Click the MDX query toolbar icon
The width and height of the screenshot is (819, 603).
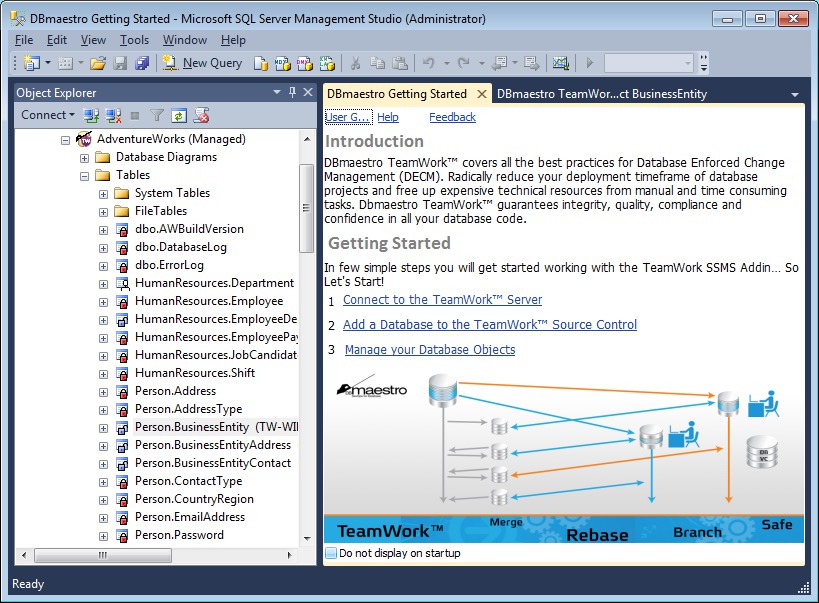pyautogui.click(x=283, y=63)
